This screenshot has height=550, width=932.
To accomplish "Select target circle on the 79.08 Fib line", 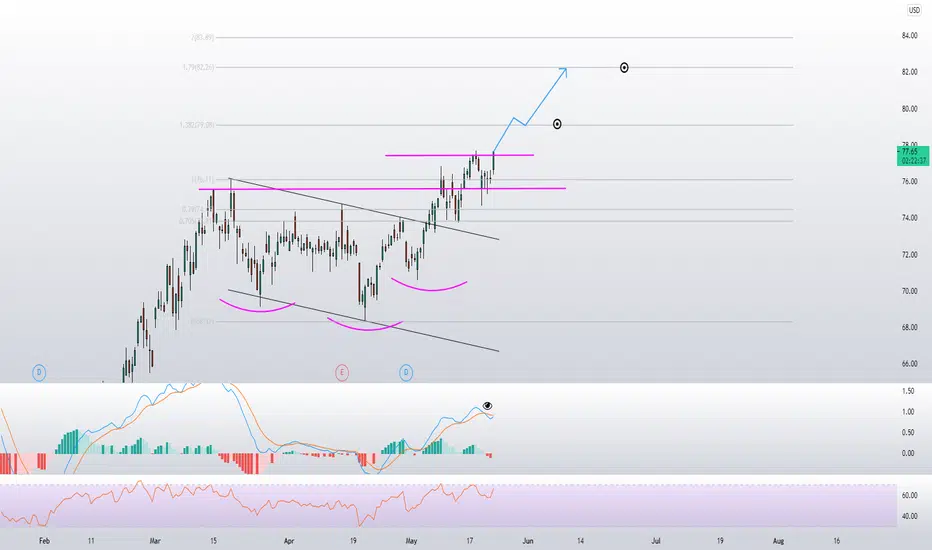I will [x=557, y=124].
